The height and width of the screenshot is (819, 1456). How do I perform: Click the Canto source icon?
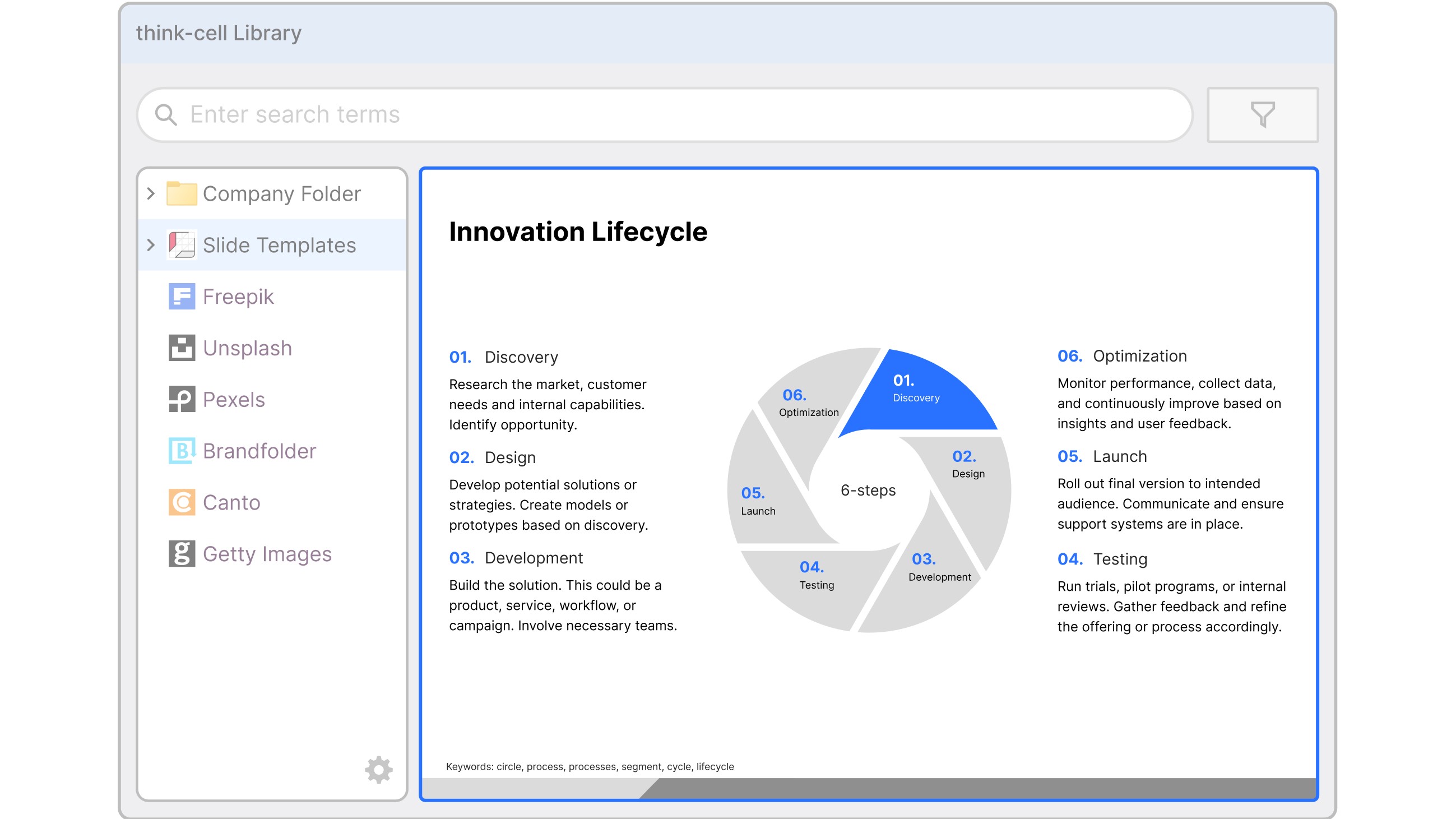pos(182,502)
